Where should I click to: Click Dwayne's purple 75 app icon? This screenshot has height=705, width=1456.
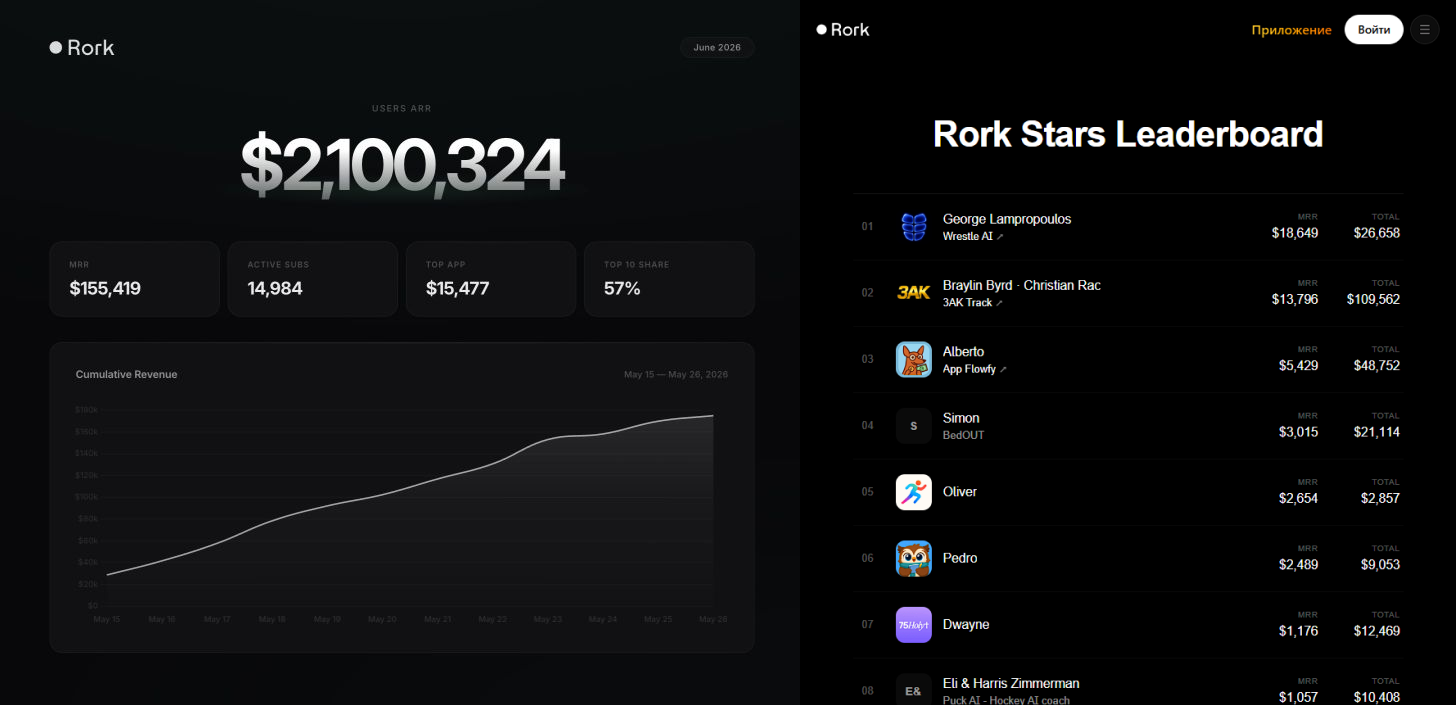click(914, 625)
